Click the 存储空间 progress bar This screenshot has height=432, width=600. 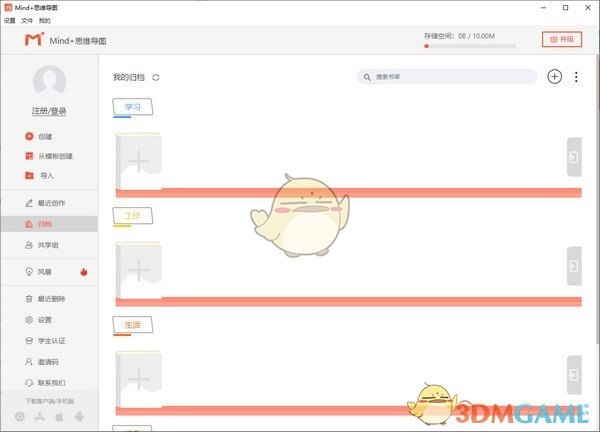click(470, 46)
